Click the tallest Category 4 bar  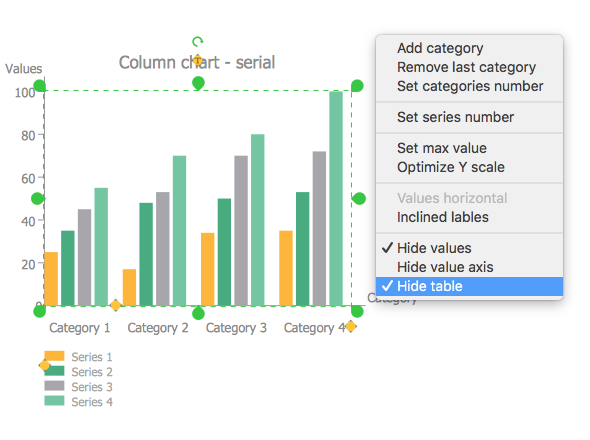[x=336, y=198]
